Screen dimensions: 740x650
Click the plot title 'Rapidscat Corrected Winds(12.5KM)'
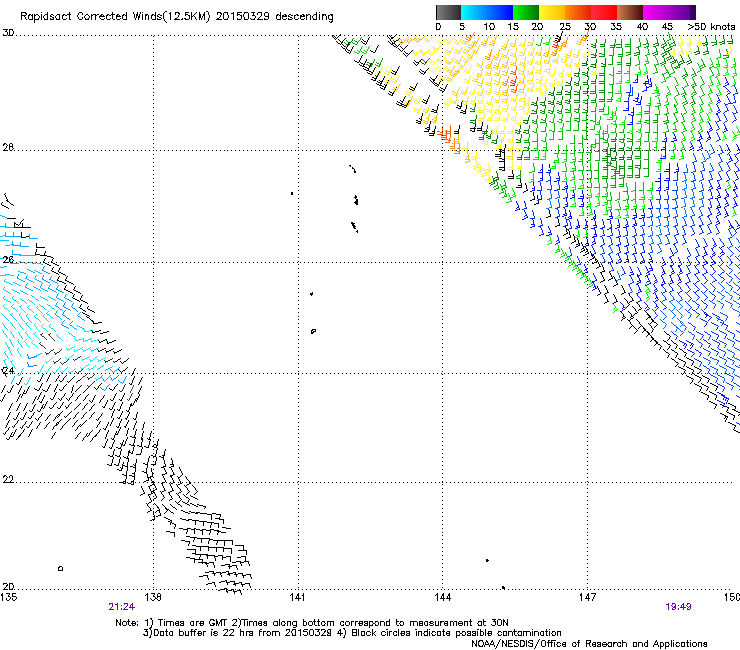pos(115,17)
